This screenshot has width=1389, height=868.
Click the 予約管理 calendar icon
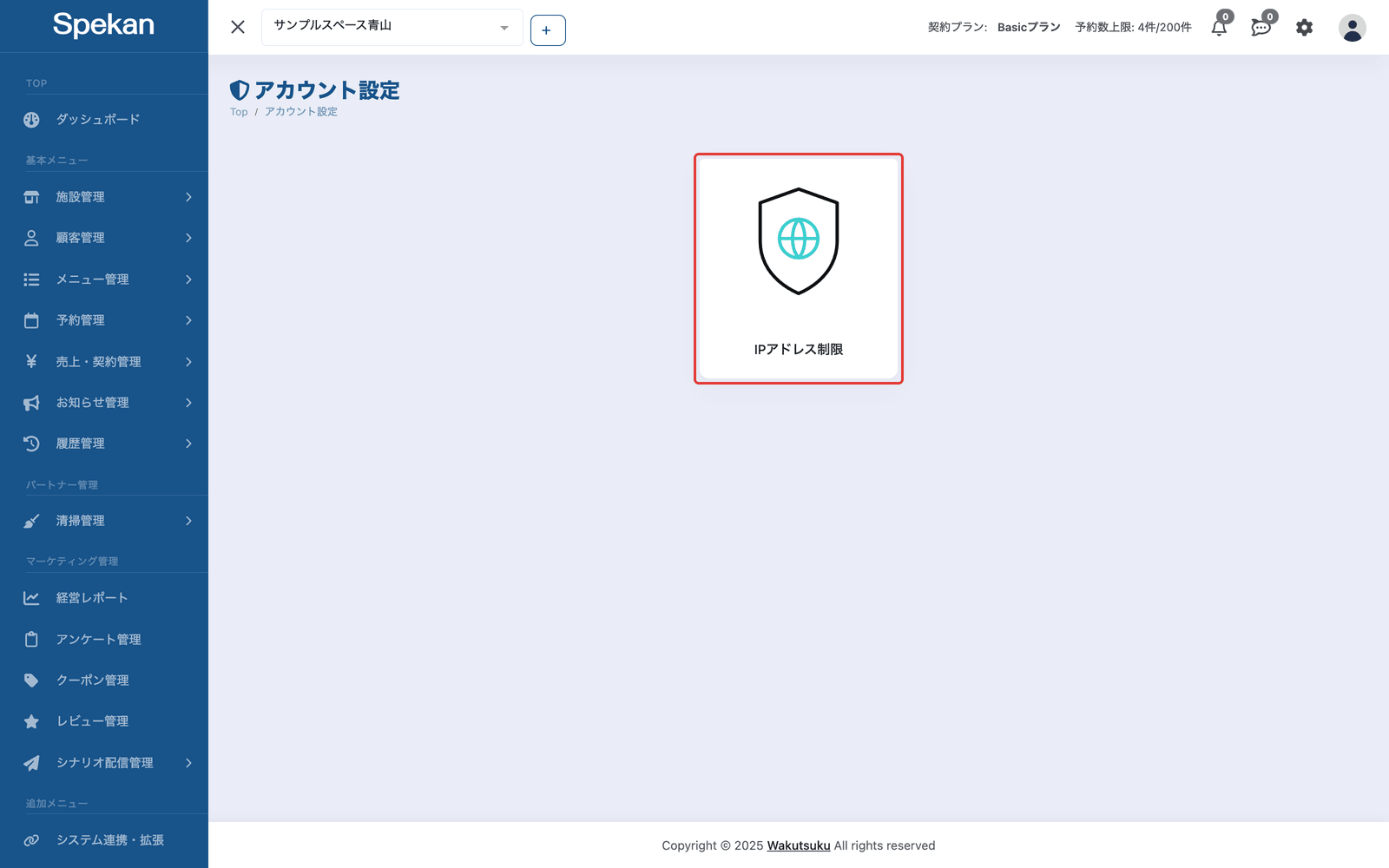point(31,320)
